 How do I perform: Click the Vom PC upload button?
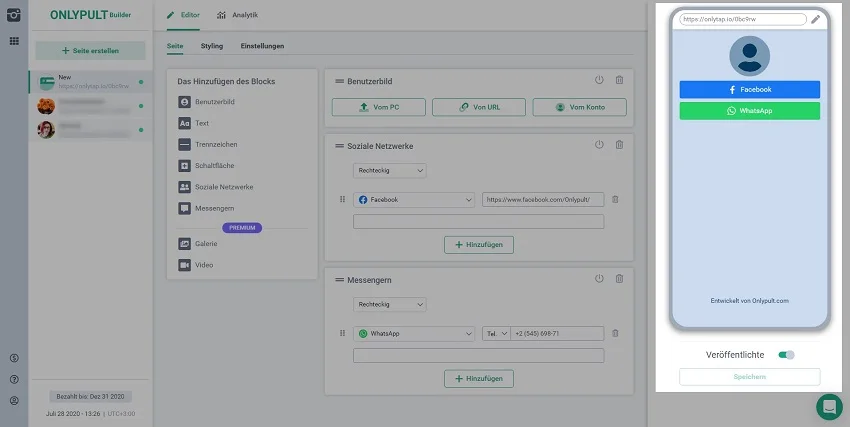379,107
